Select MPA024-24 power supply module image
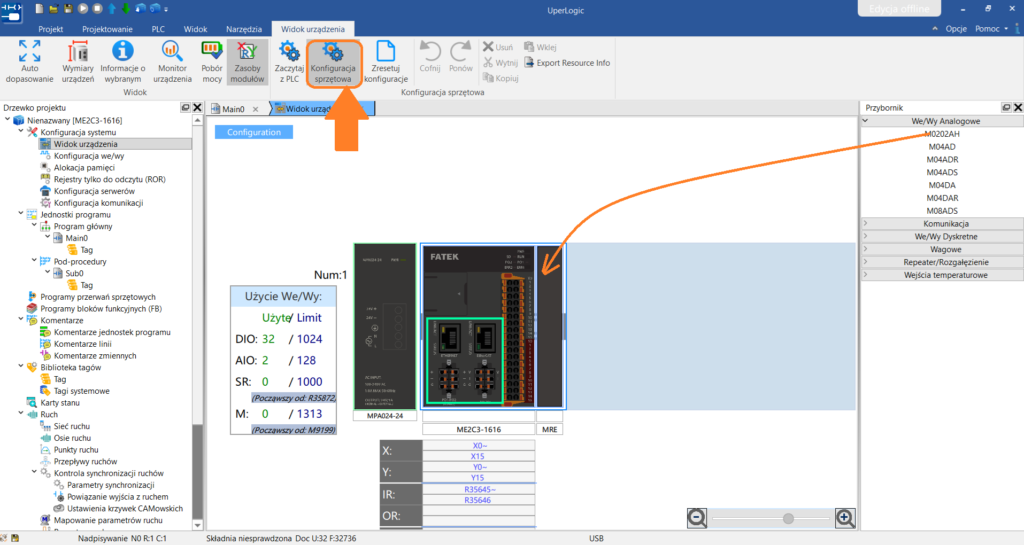Viewport: 1024px width, 545px height. click(x=385, y=326)
